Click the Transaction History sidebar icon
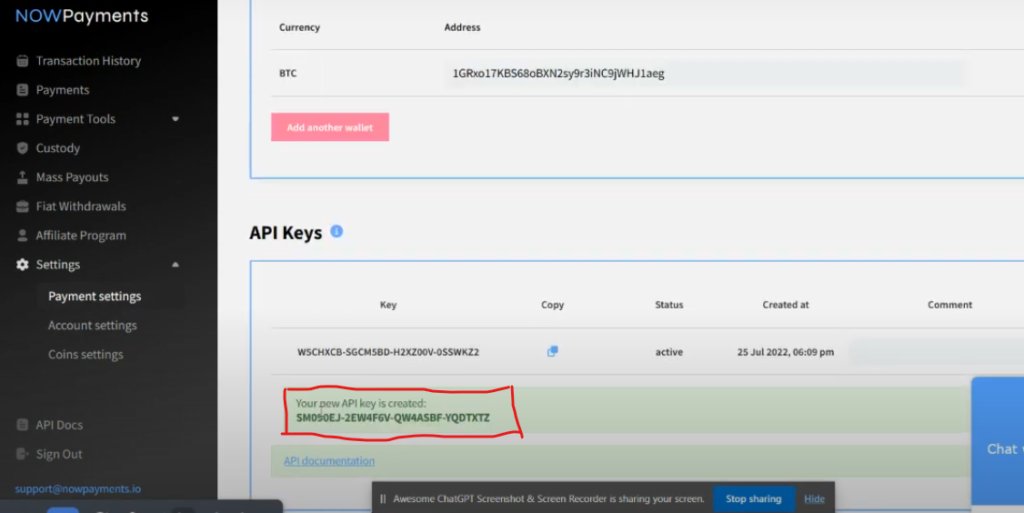 tap(22, 61)
